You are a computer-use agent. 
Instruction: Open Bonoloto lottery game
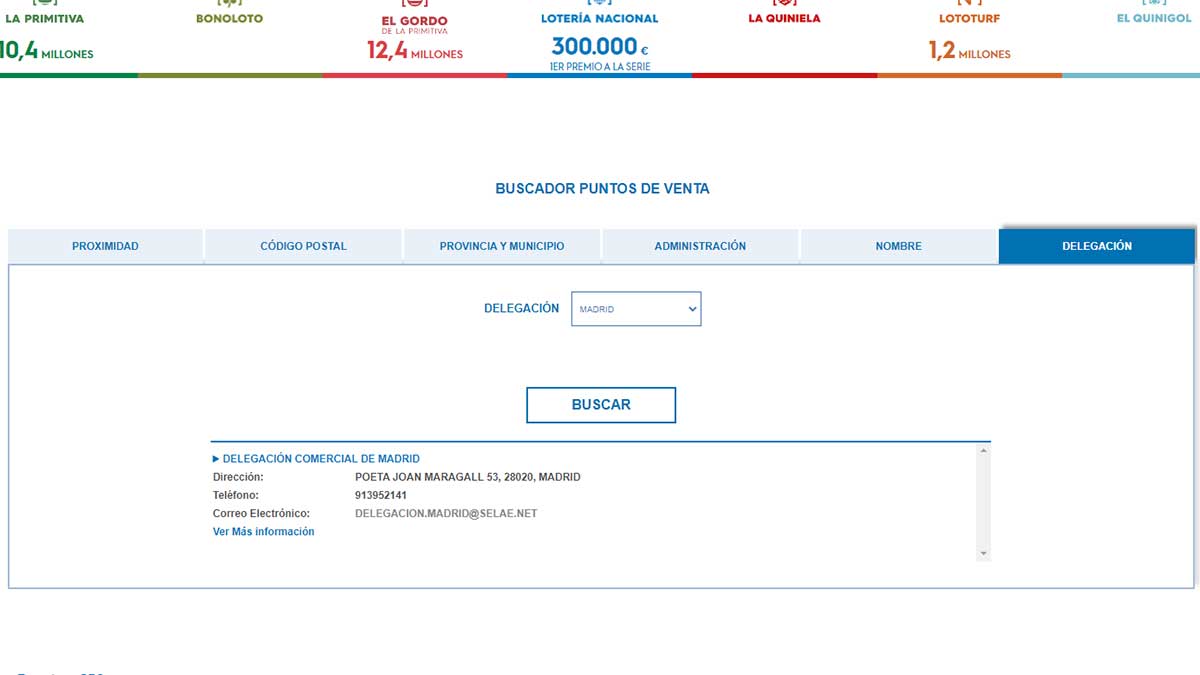point(229,19)
